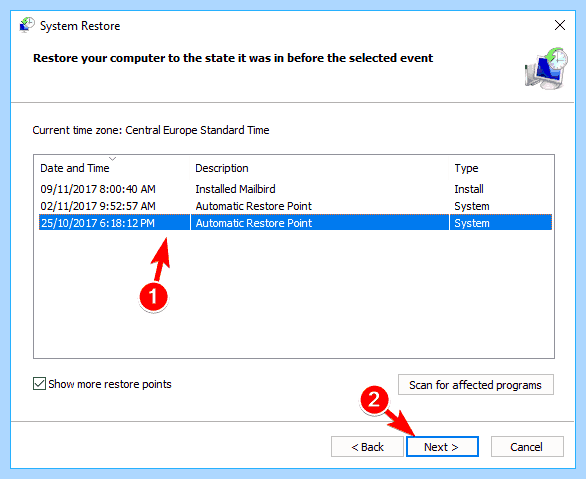Toggle Show more restore points checkbox
This screenshot has height=479, width=586.
39,384
